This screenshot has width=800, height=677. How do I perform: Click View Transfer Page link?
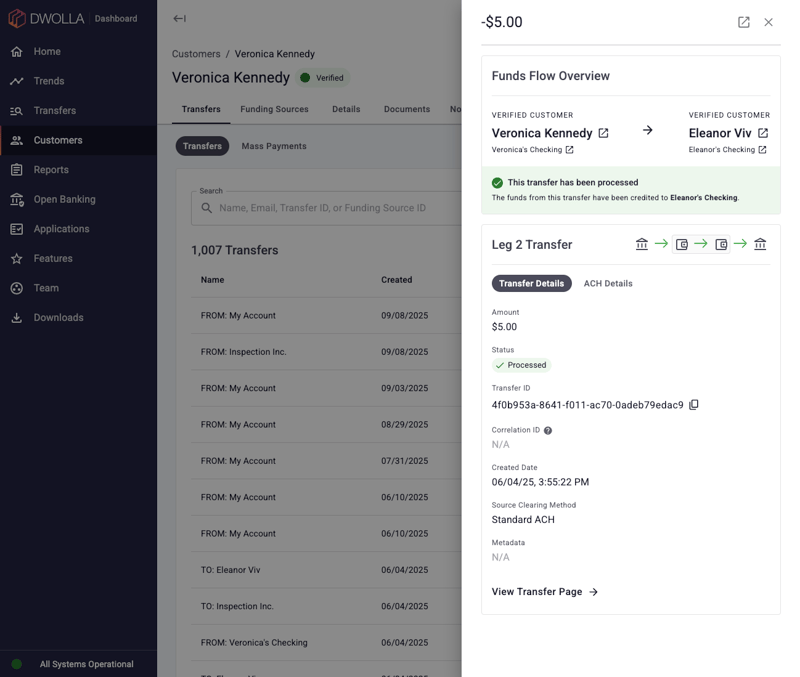[x=544, y=592]
